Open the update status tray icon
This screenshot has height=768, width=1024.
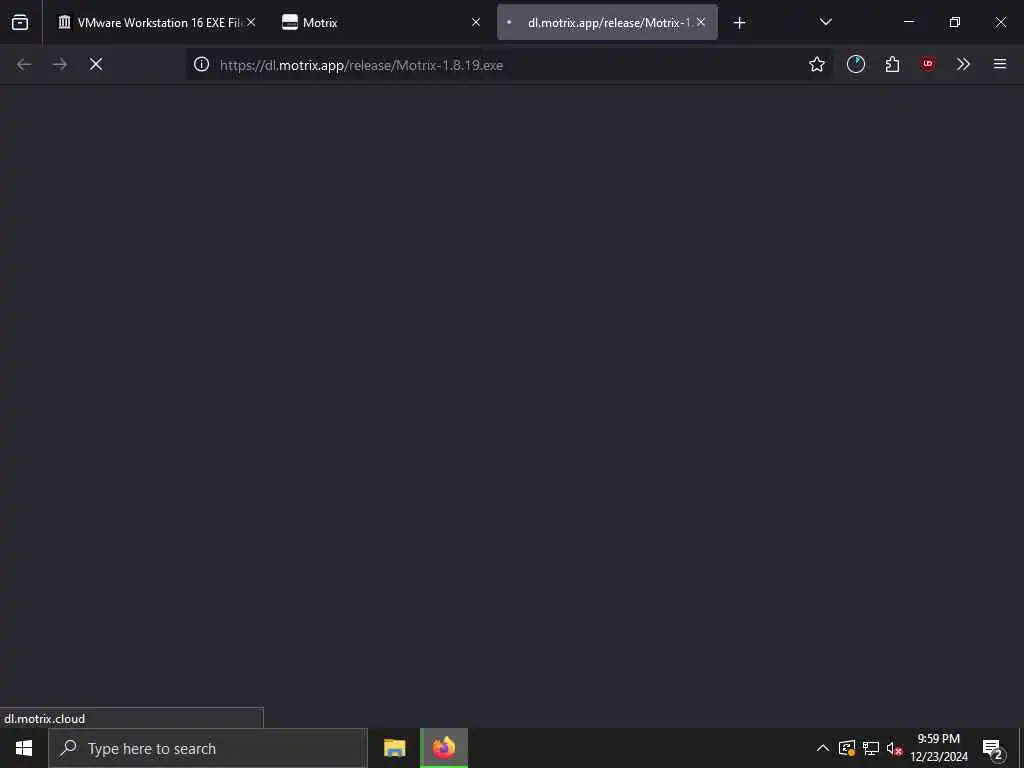(847, 748)
